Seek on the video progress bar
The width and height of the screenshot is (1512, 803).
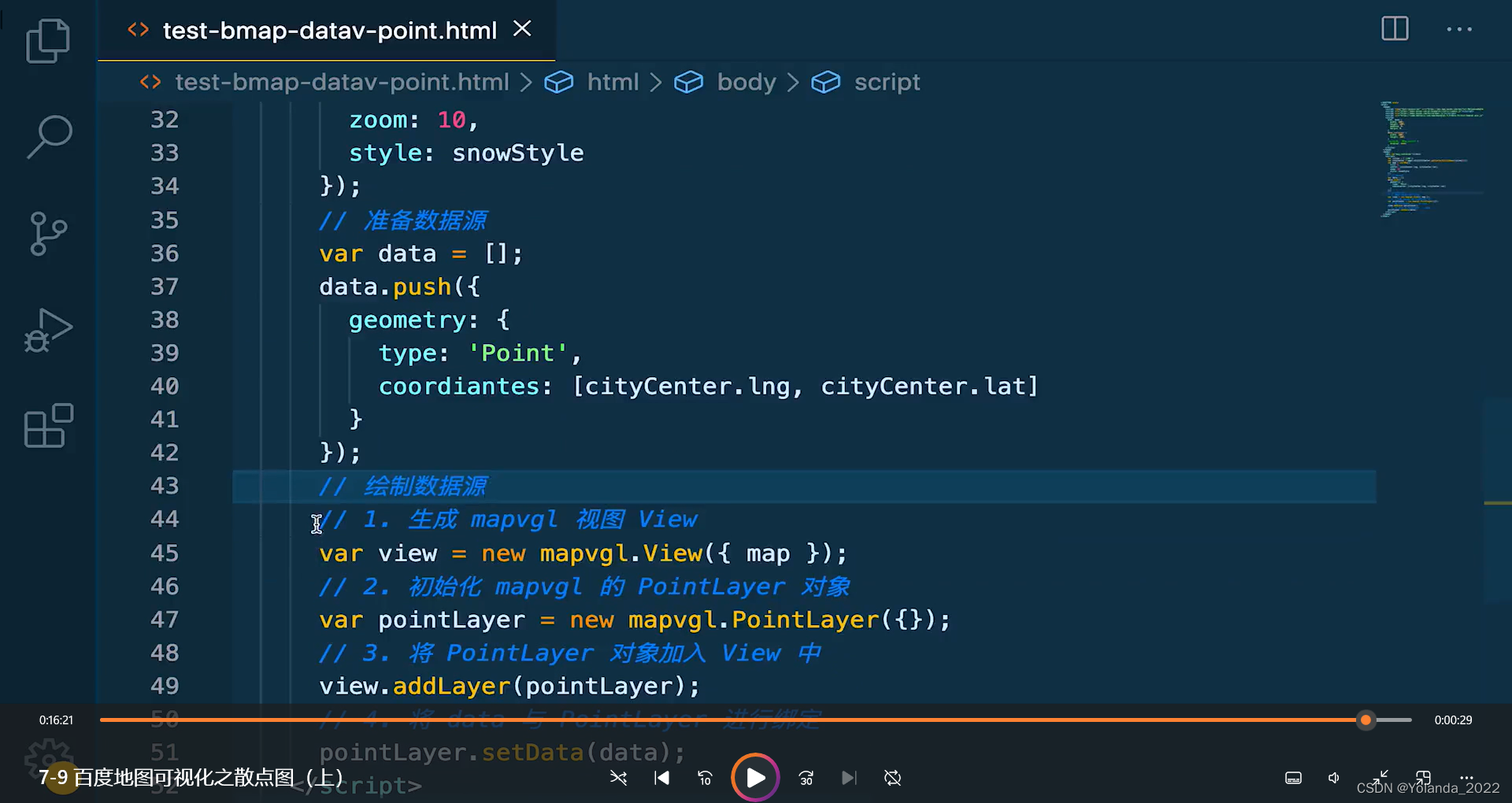click(x=755, y=720)
